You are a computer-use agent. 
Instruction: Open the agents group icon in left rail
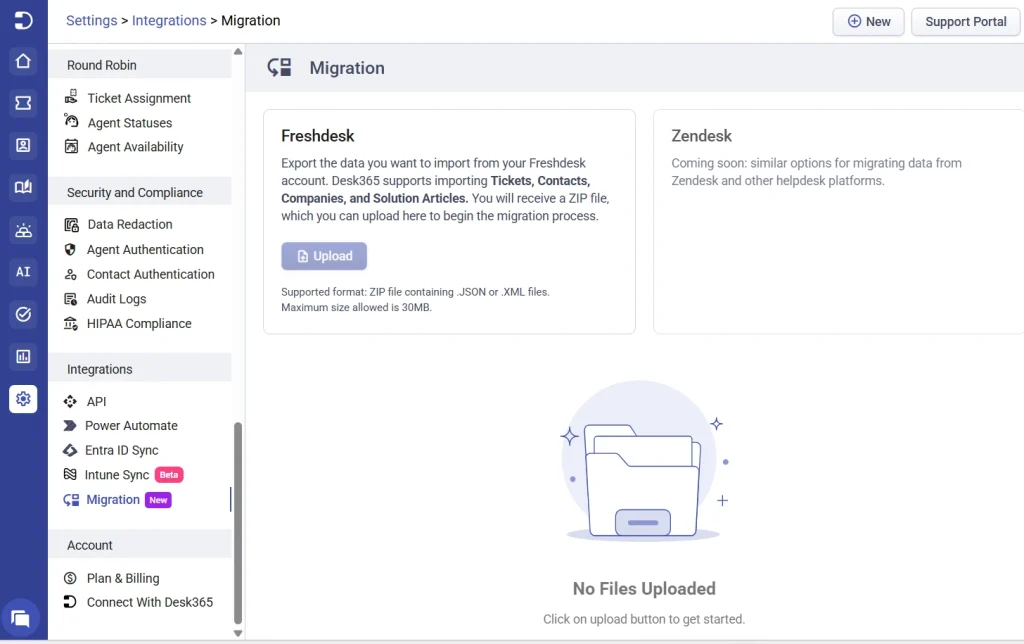23,230
